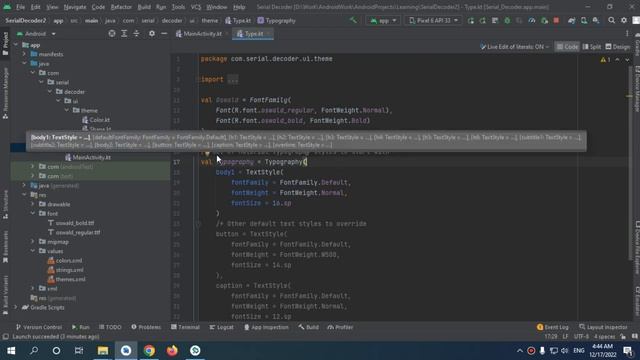Viewport: 640px width, 360px height.
Task: Open the Profile app speedometer icon
Action: (531, 20)
